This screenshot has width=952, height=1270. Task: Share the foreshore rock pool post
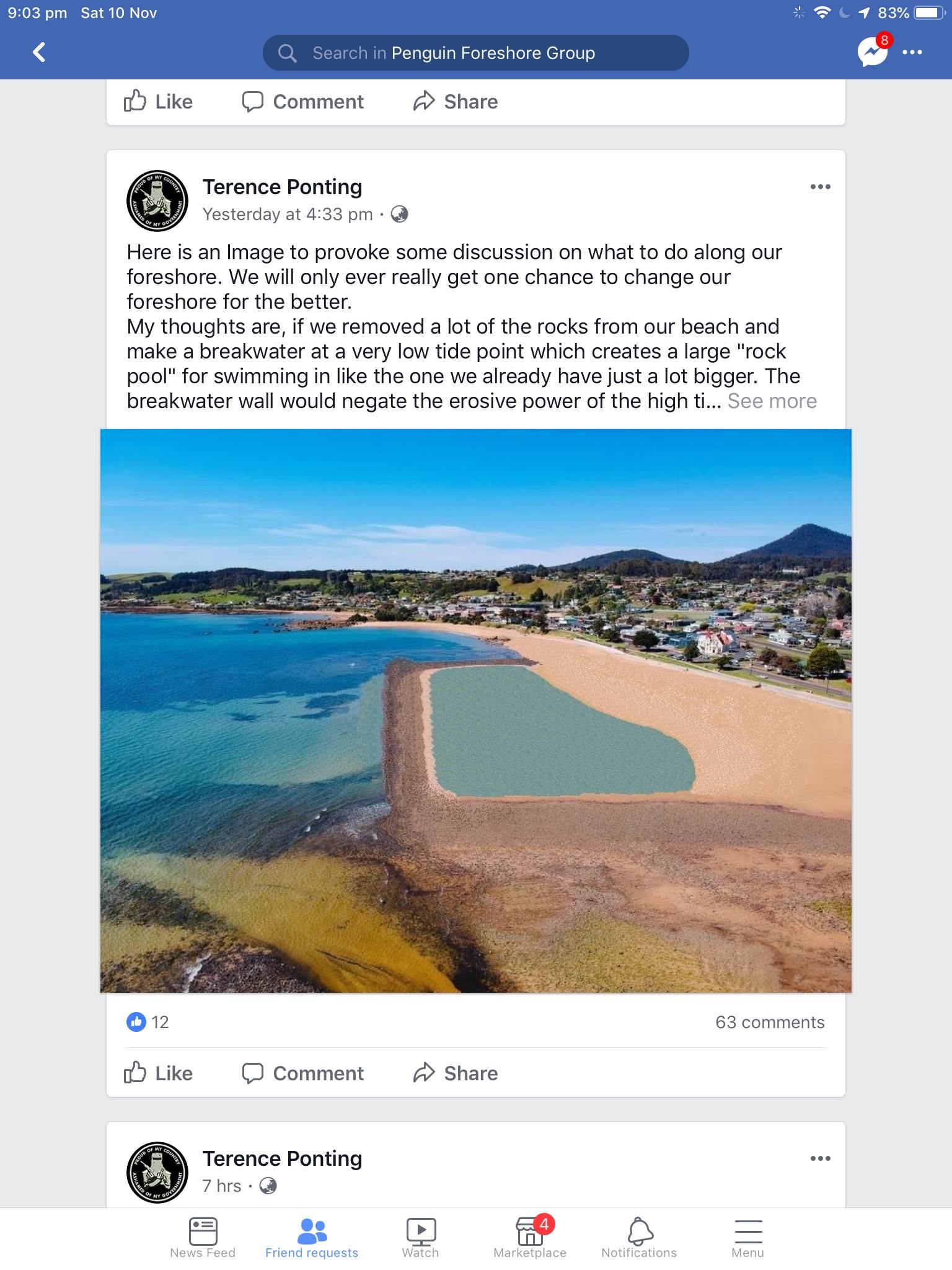(x=456, y=1073)
